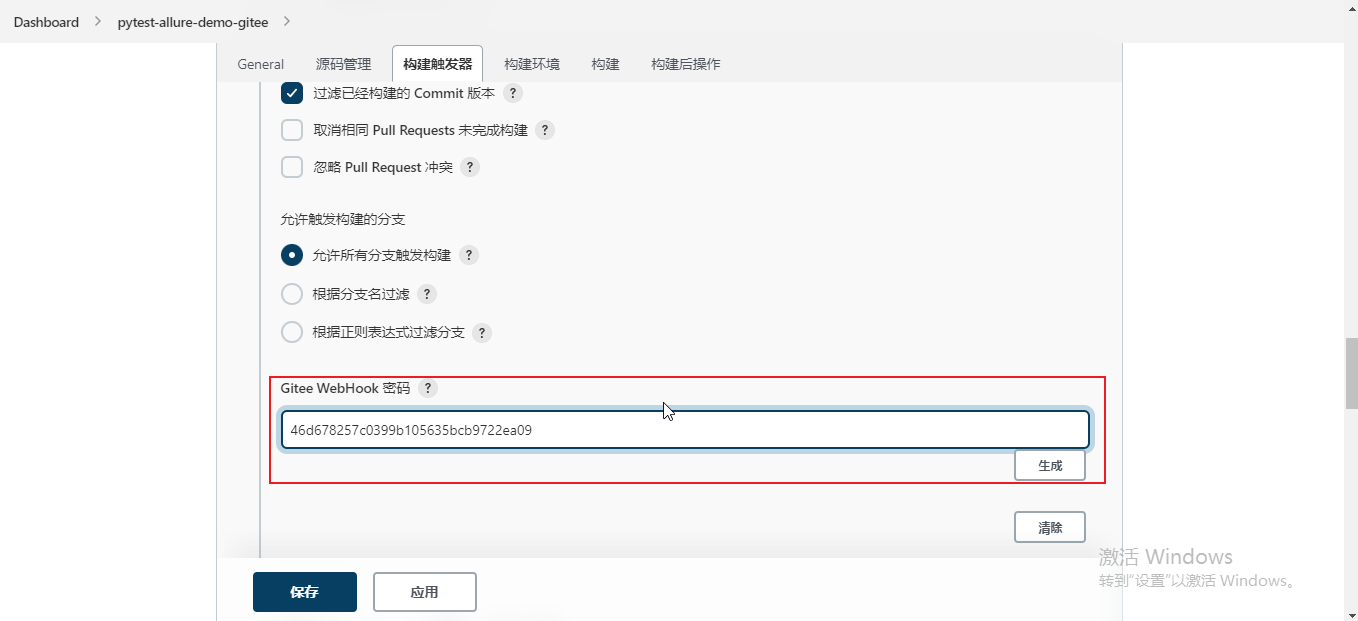Open help for 允许所有分支触发构建
Image resolution: width=1358 pixels, height=621 pixels.
469,255
